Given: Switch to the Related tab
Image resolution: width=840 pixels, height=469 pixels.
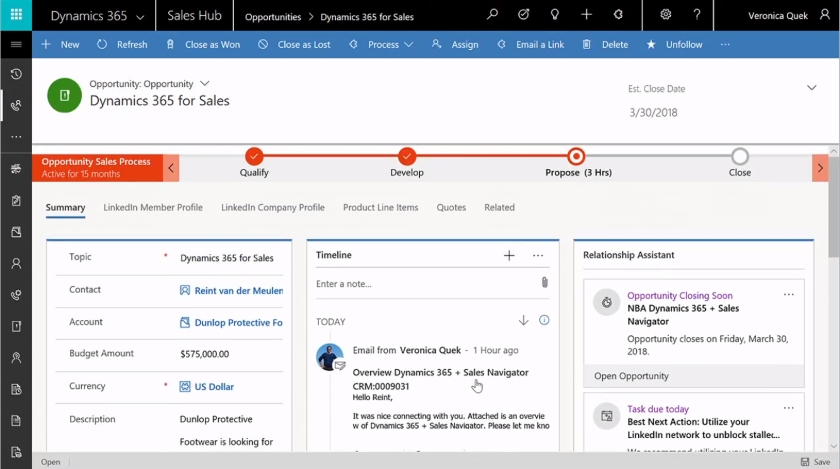Looking at the screenshot, I should pos(499,207).
